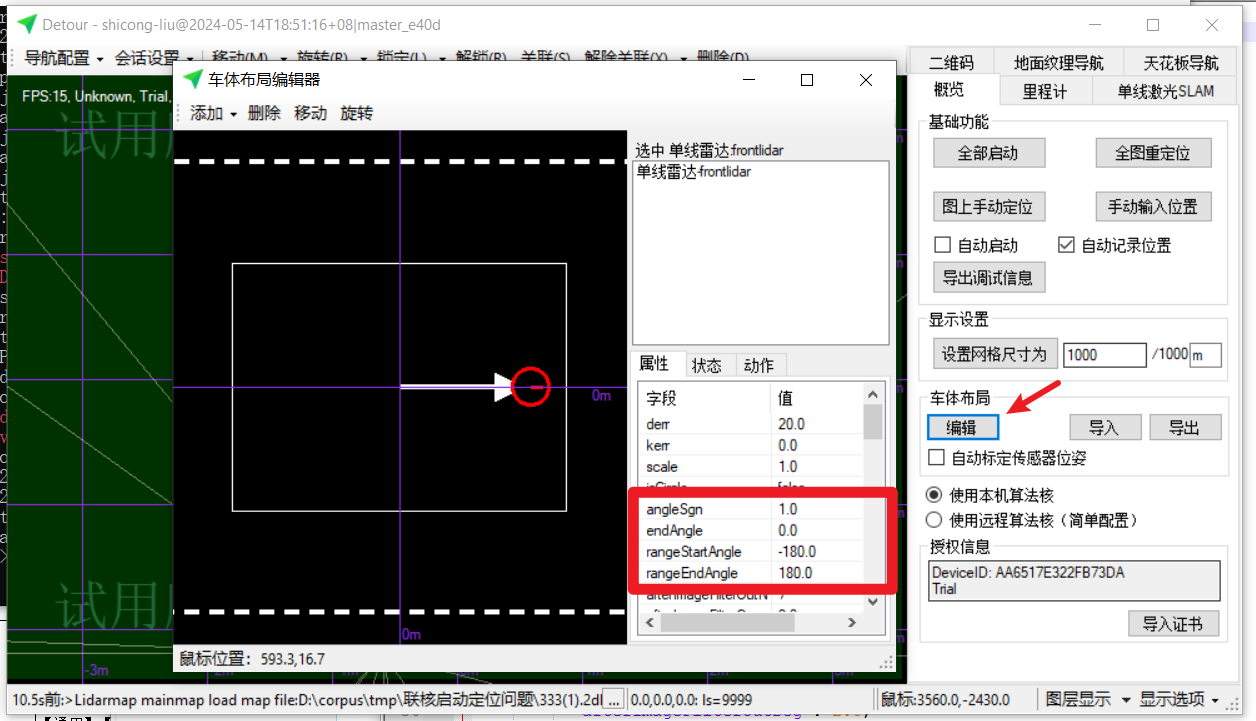Open the 里程计 tab
This screenshot has height=721, width=1256.
pyautogui.click(x=1044, y=91)
